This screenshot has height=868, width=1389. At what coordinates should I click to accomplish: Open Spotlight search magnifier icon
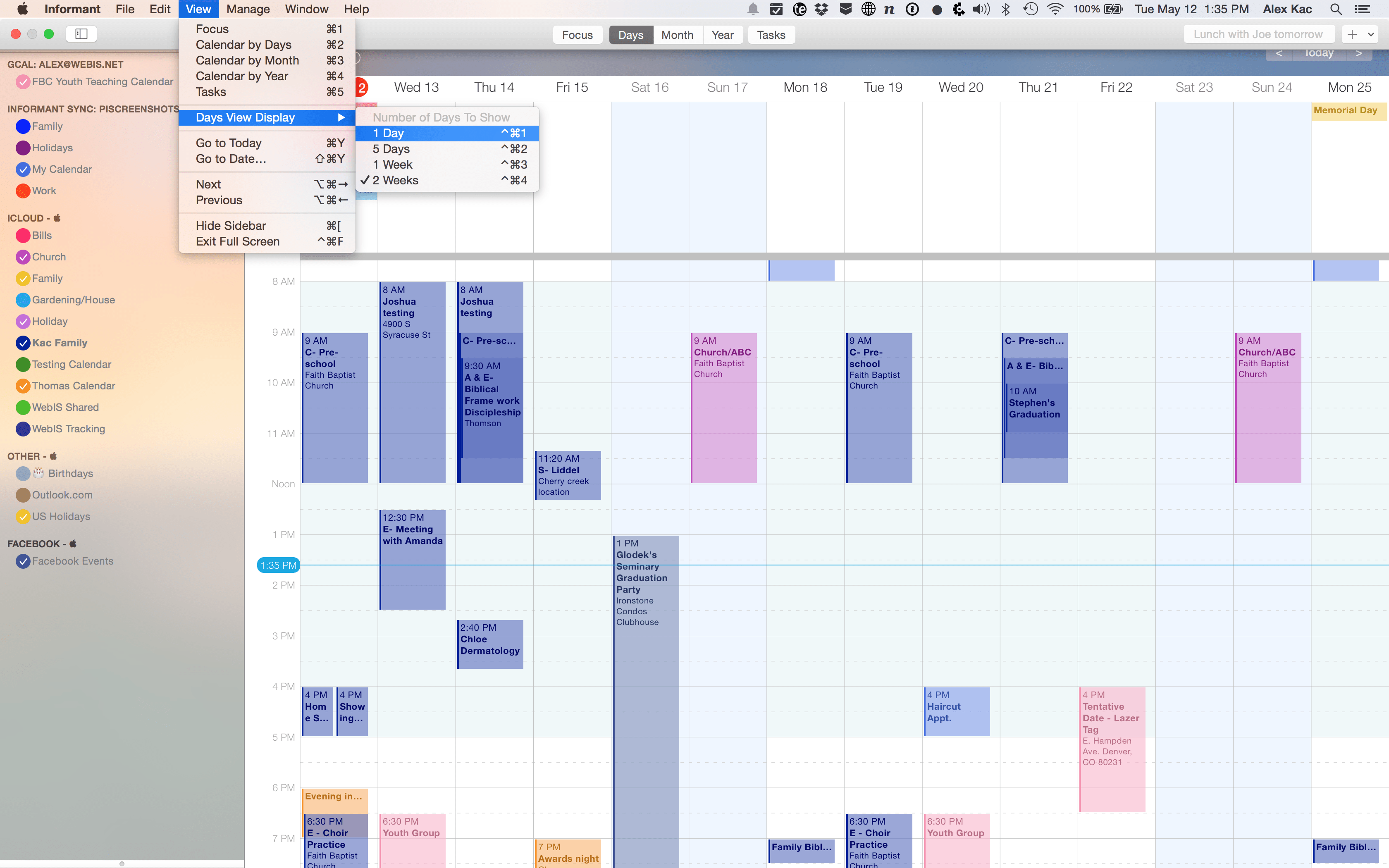tap(1336, 9)
